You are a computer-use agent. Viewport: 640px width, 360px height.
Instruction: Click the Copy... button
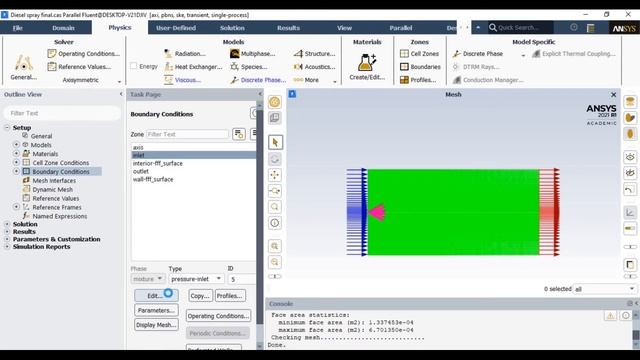tap(200, 296)
